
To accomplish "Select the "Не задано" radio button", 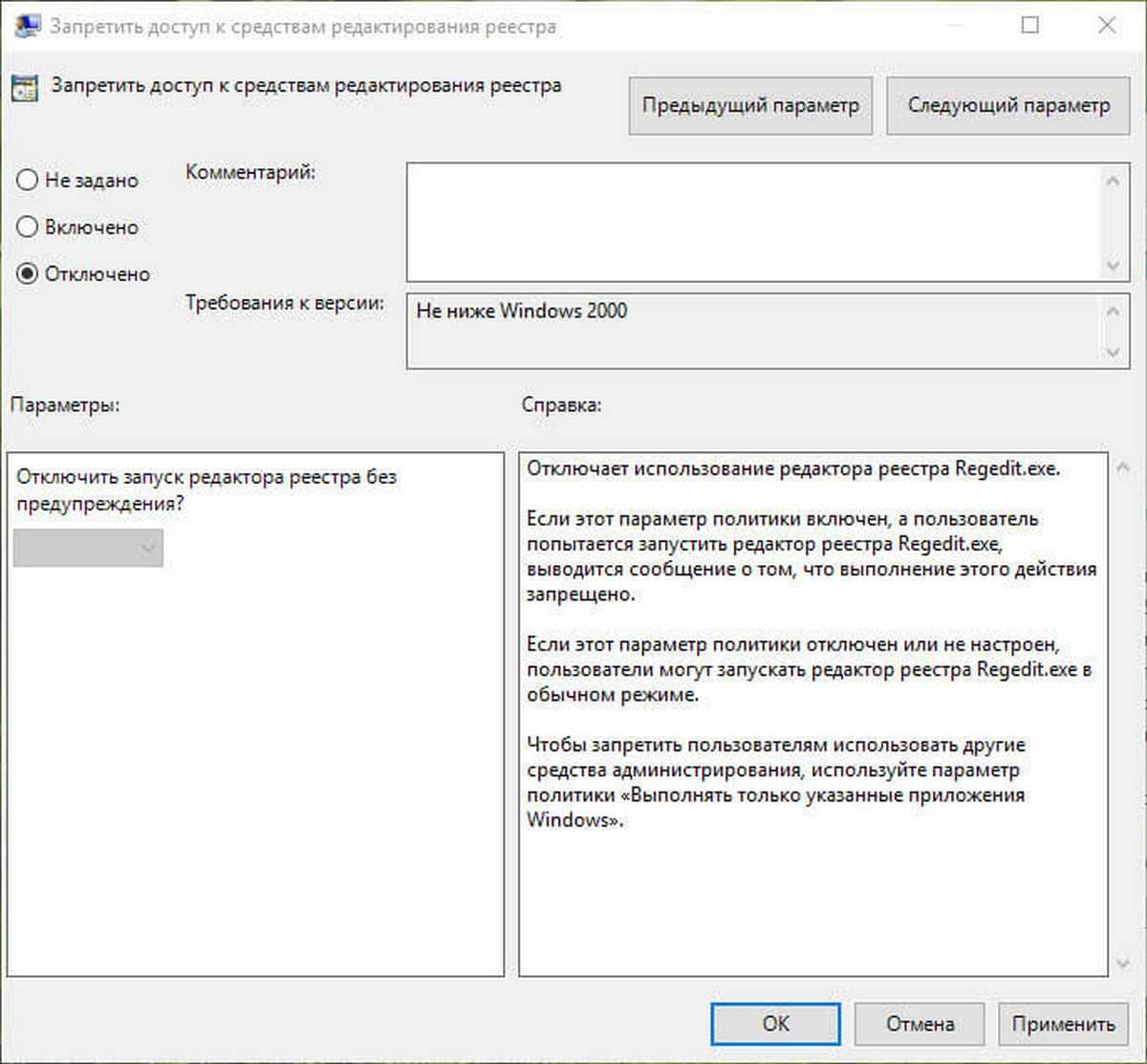I will (x=28, y=181).
